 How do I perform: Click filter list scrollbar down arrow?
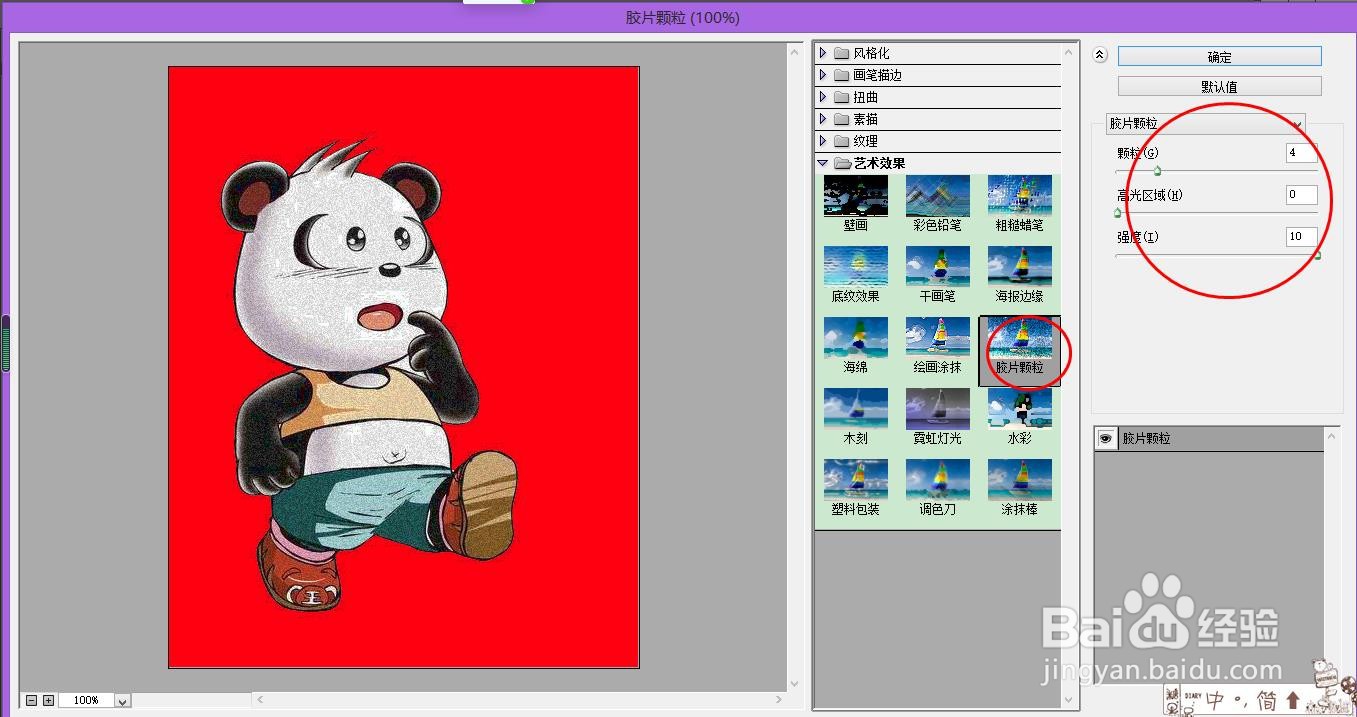pos(1070,700)
